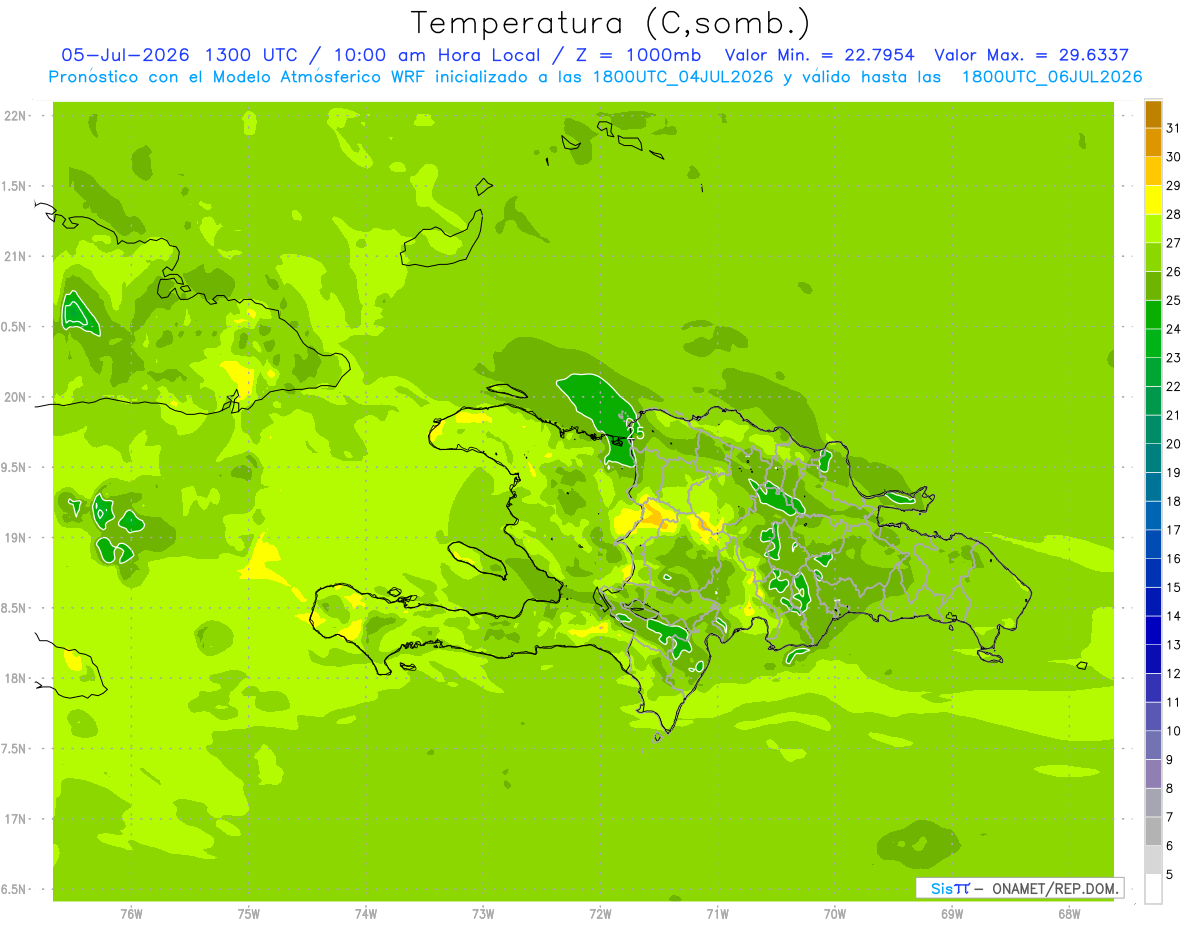Click the legend value '31'
This screenshot has height=927, width=1200.
coord(1173,128)
